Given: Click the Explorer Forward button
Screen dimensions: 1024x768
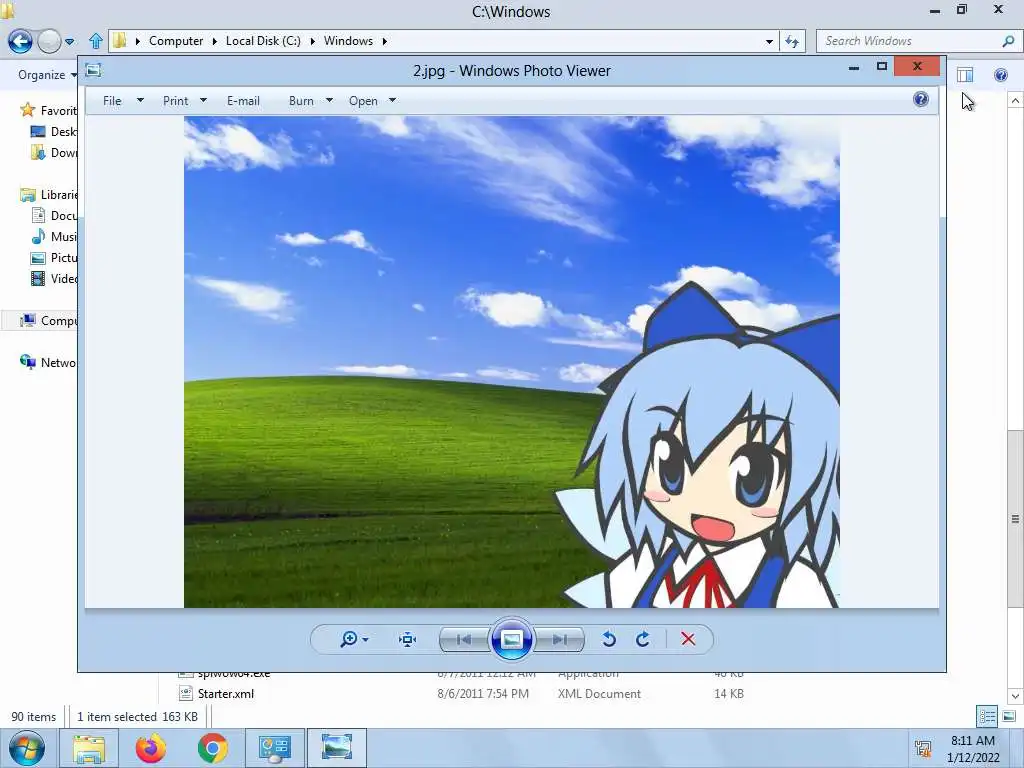Looking at the screenshot, I should tap(49, 41).
